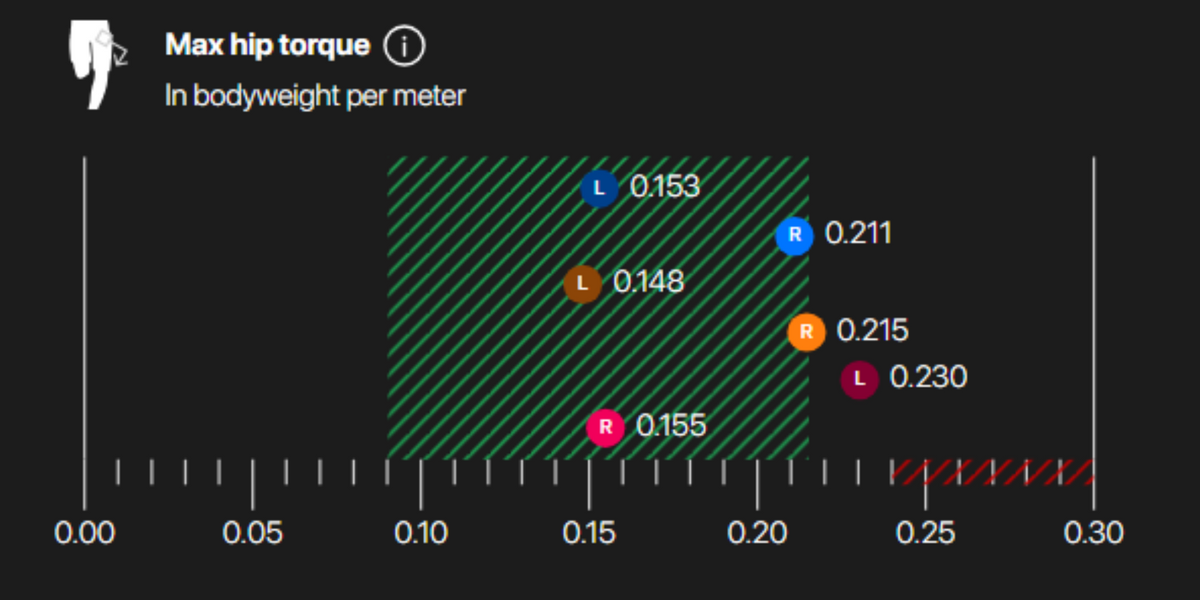Screen dimensions: 1200x600
Task: Click the info icon beside Max hip torque
Action: coord(404,46)
